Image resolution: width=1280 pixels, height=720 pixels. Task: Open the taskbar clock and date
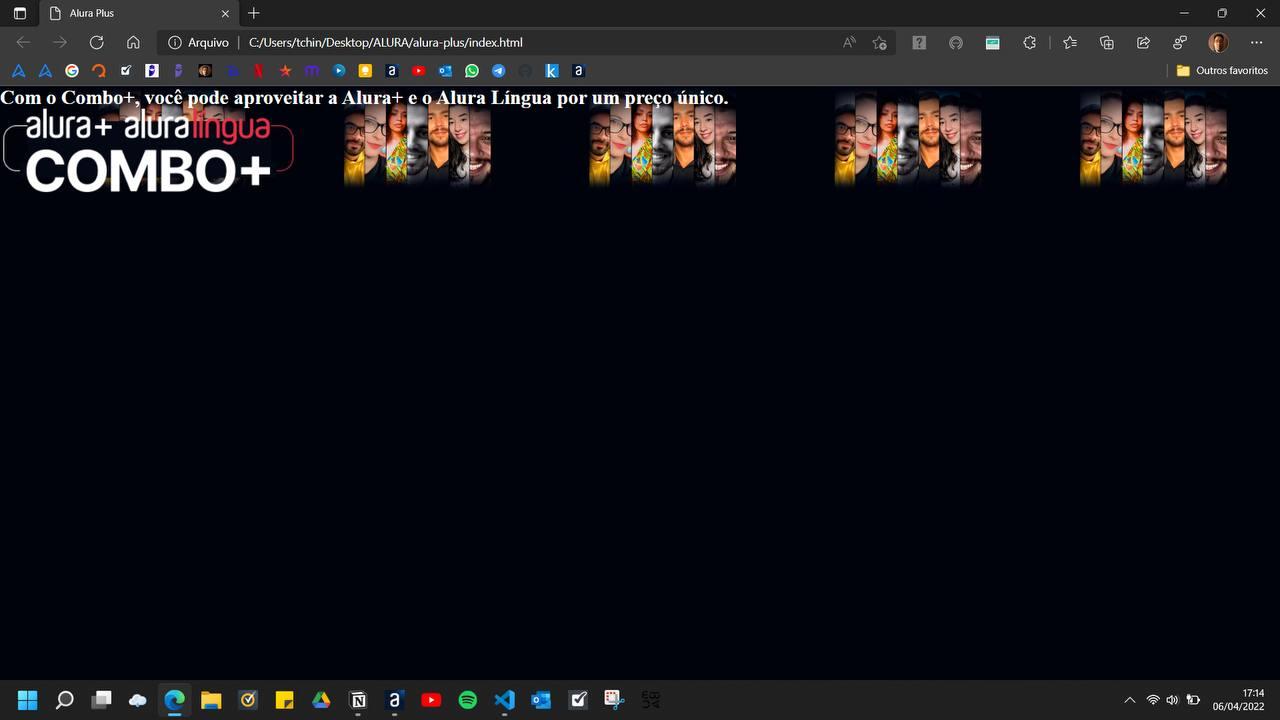click(1238, 699)
